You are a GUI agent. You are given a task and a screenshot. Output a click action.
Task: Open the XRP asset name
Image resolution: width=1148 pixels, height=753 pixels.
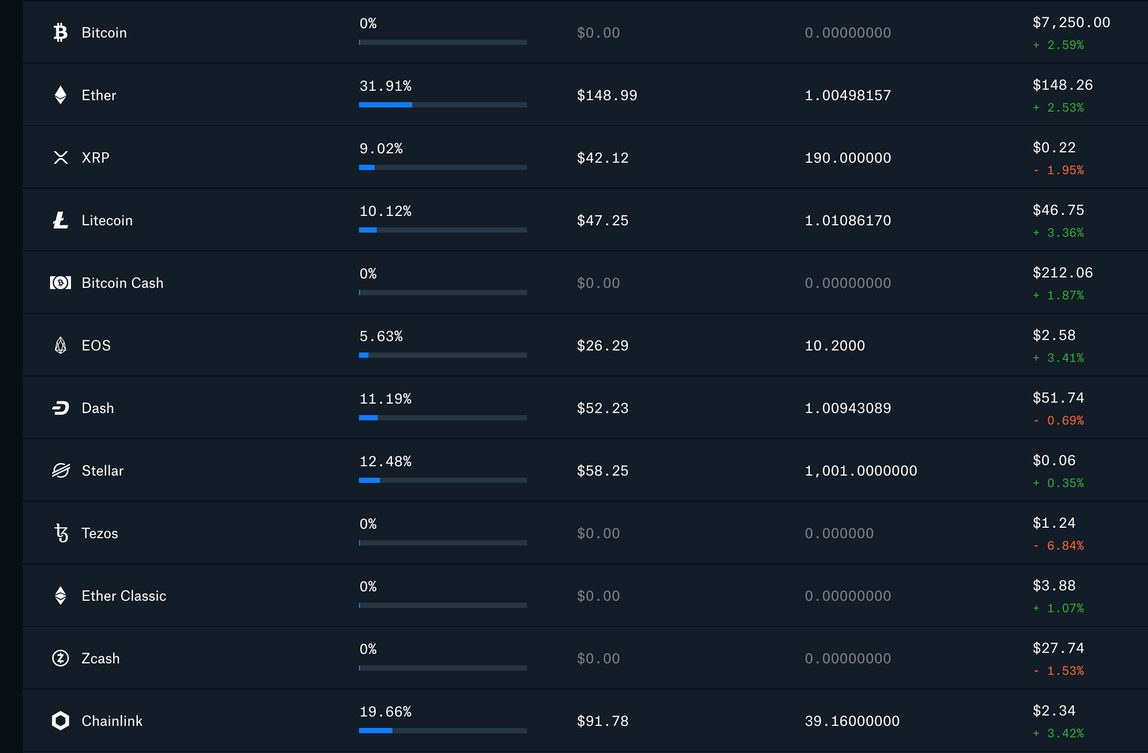pyautogui.click(x=95, y=157)
